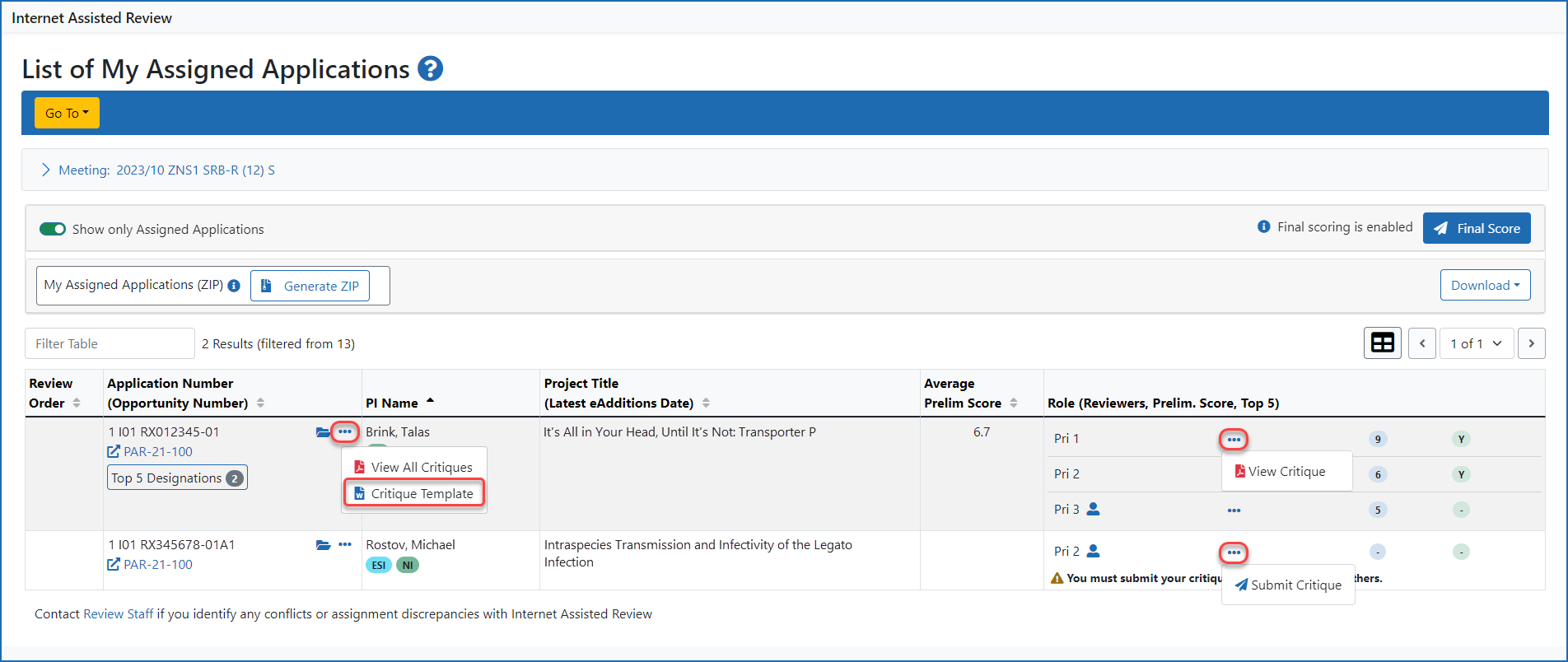Choose View All Critiques menu item
The image size is (1568, 662).
click(414, 468)
